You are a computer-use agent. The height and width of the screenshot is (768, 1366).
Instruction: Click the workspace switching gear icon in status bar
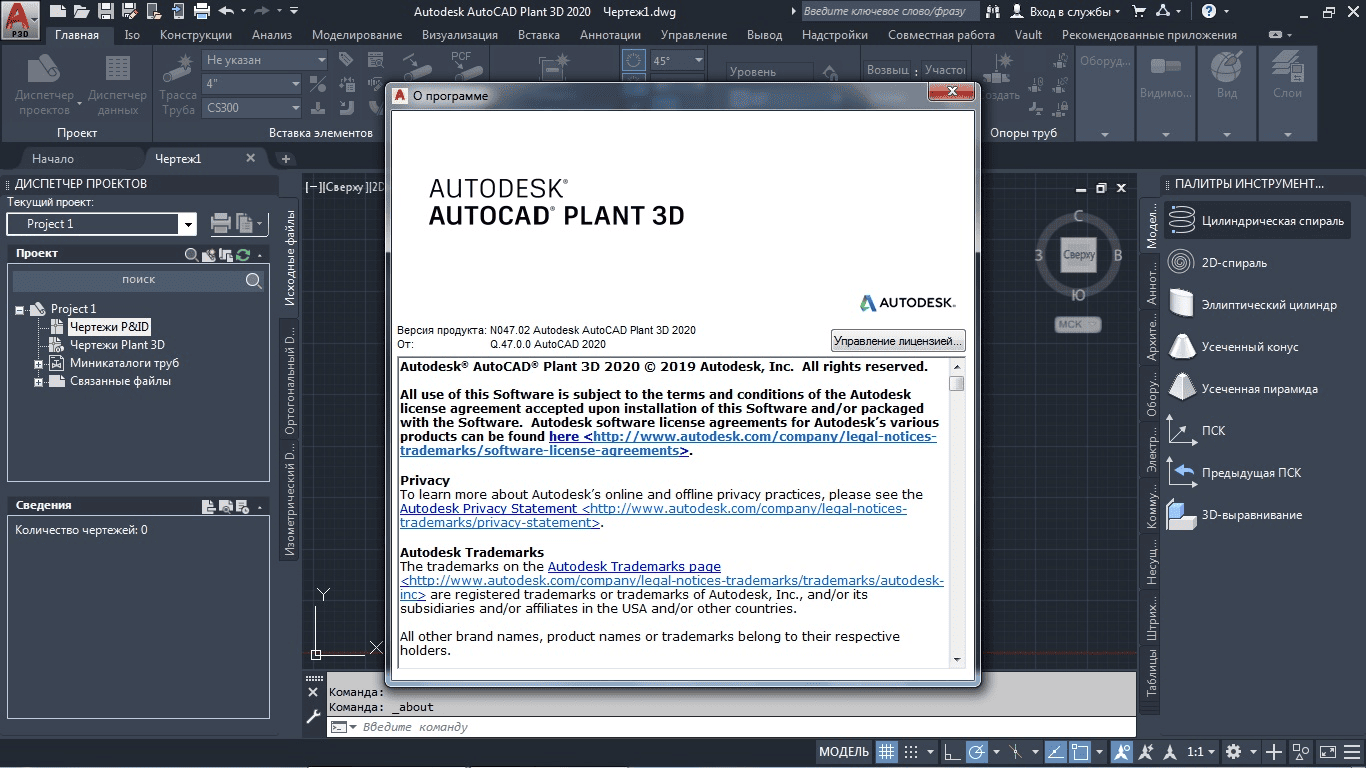tap(1234, 752)
